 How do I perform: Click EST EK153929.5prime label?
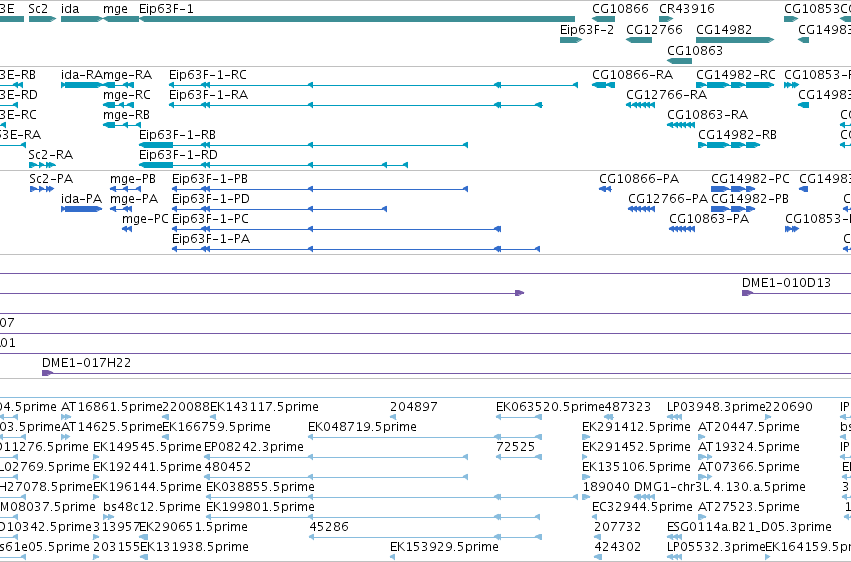coord(444,547)
